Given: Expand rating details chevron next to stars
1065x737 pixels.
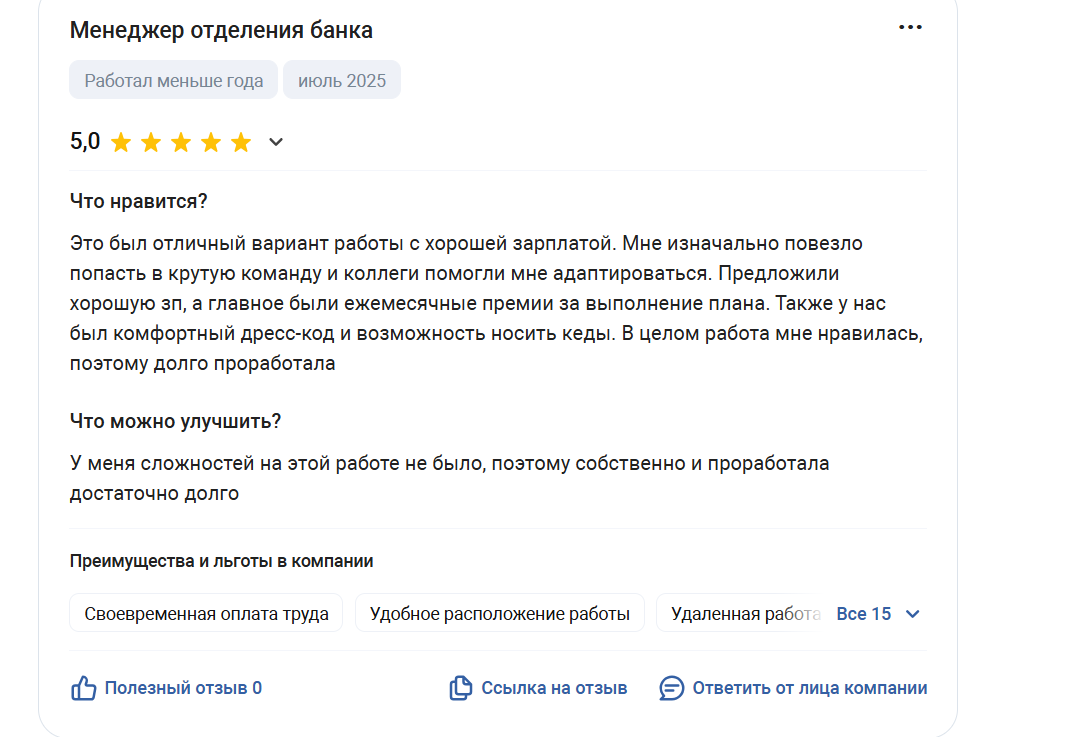Looking at the screenshot, I should click(x=276, y=142).
